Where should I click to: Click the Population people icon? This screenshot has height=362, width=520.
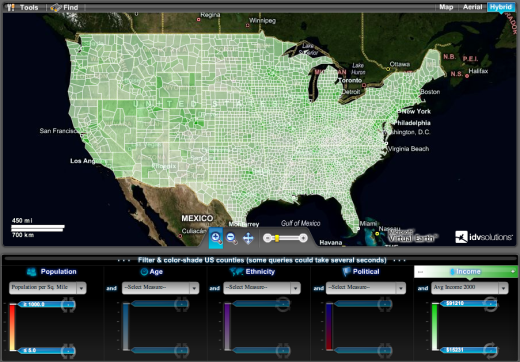click(32, 272)
